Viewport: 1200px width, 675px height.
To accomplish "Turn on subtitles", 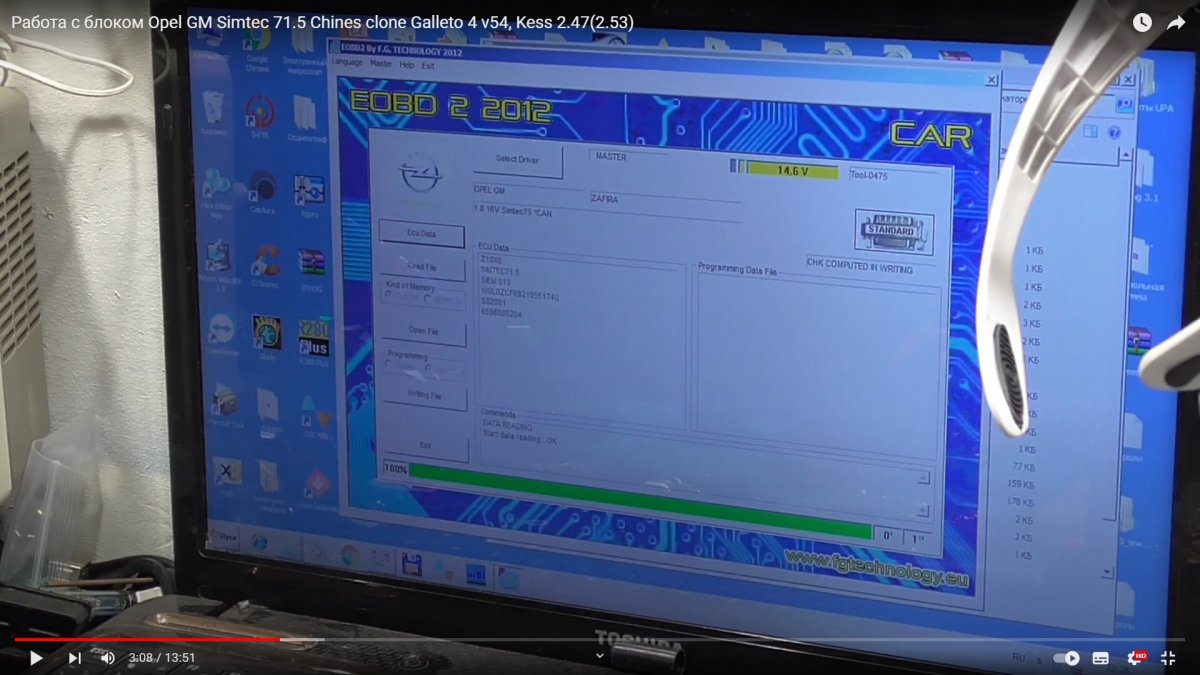I will pos(1101,658).
